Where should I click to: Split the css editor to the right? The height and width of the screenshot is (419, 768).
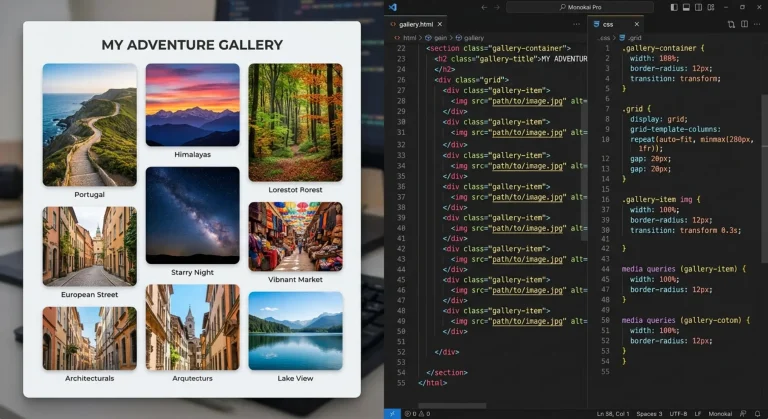point(744,24)
